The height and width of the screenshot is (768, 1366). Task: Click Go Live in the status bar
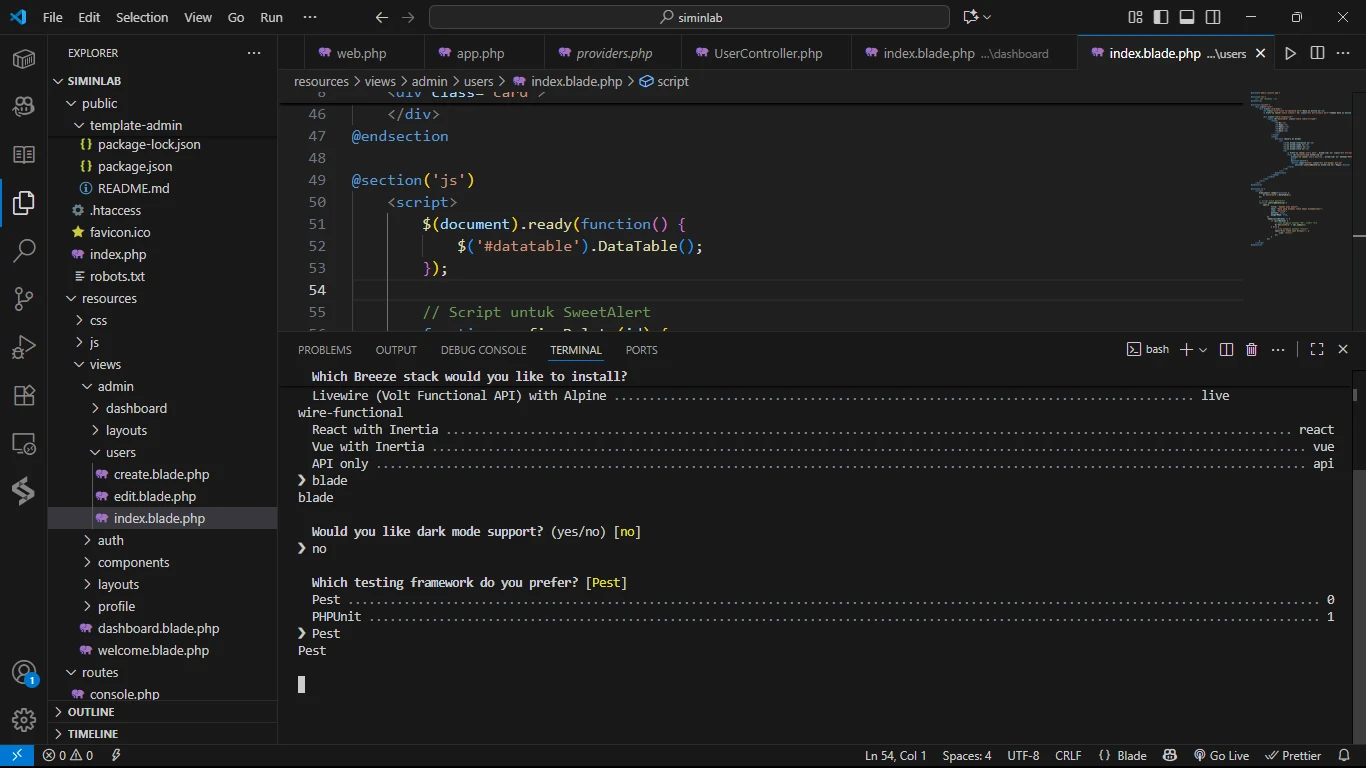click(x=1221, y=756)
